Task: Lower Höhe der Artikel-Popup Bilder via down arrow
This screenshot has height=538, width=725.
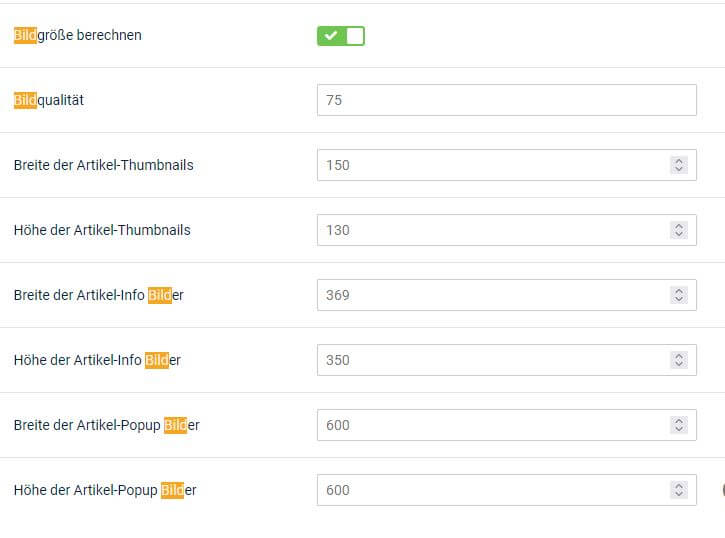Action: 679,495
